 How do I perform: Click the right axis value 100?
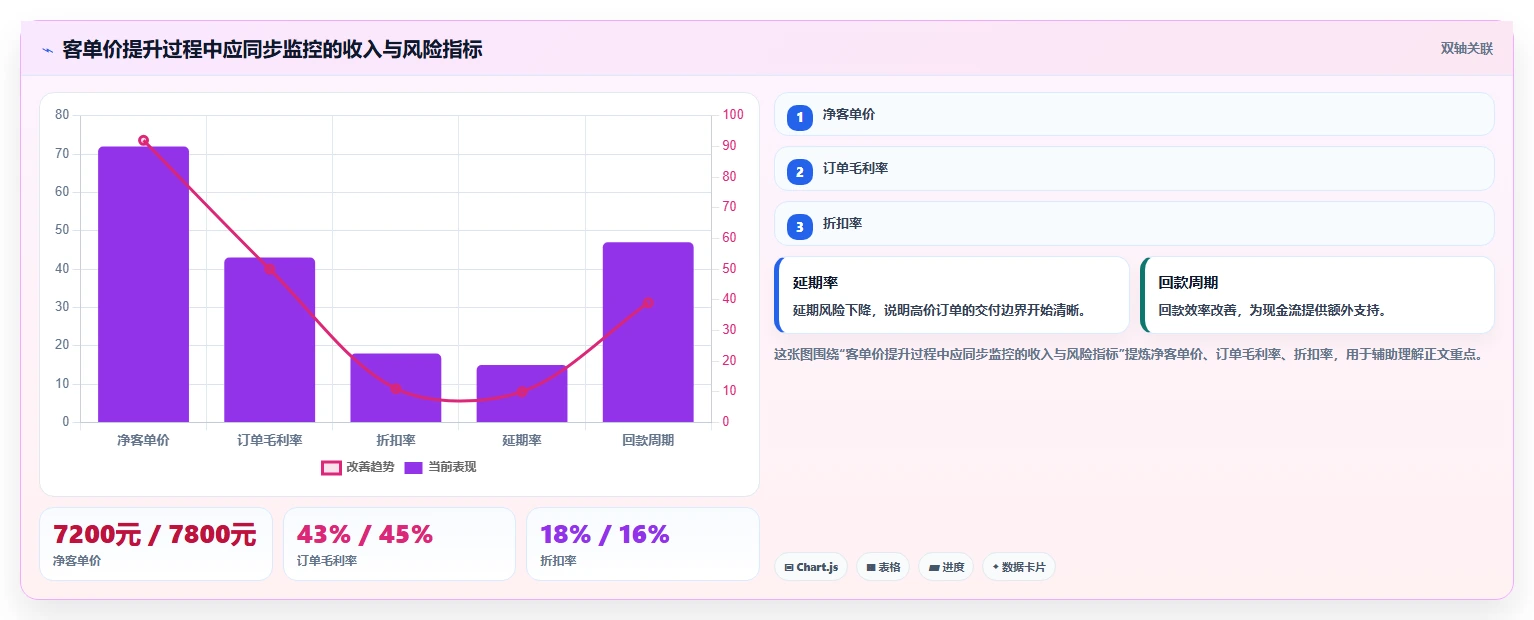pos(733,115)
